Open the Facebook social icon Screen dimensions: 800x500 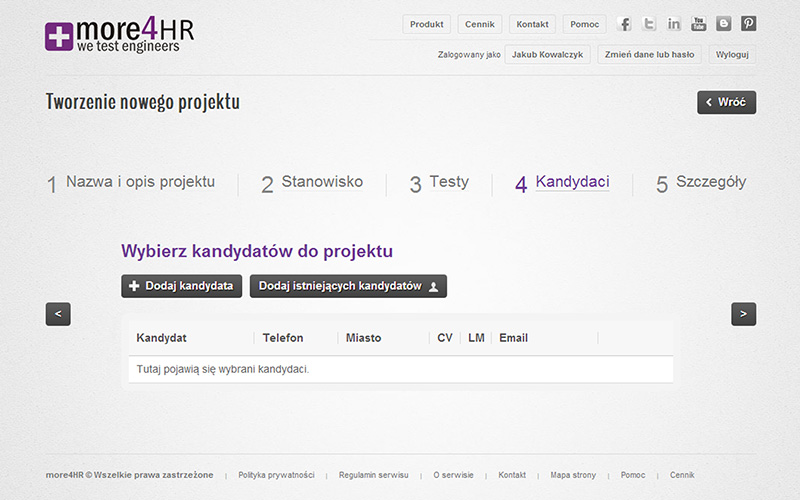(623, 24)
